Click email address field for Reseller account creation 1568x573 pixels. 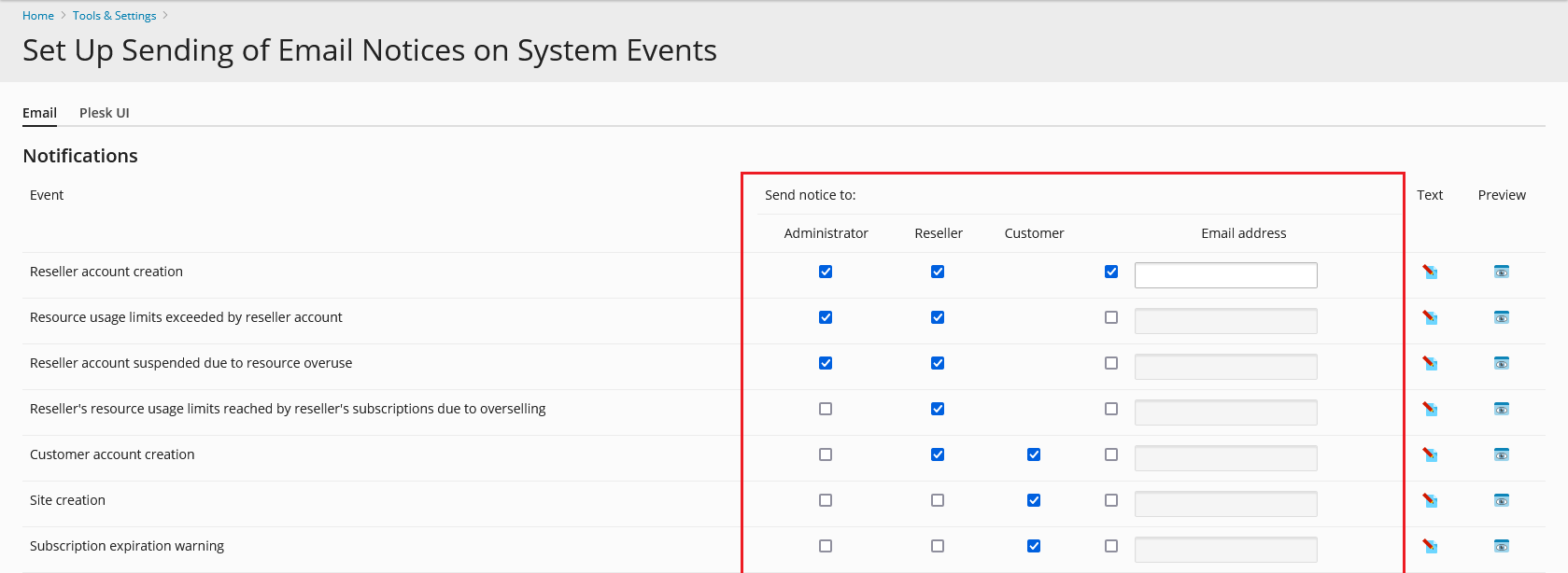click(1225, 275)
